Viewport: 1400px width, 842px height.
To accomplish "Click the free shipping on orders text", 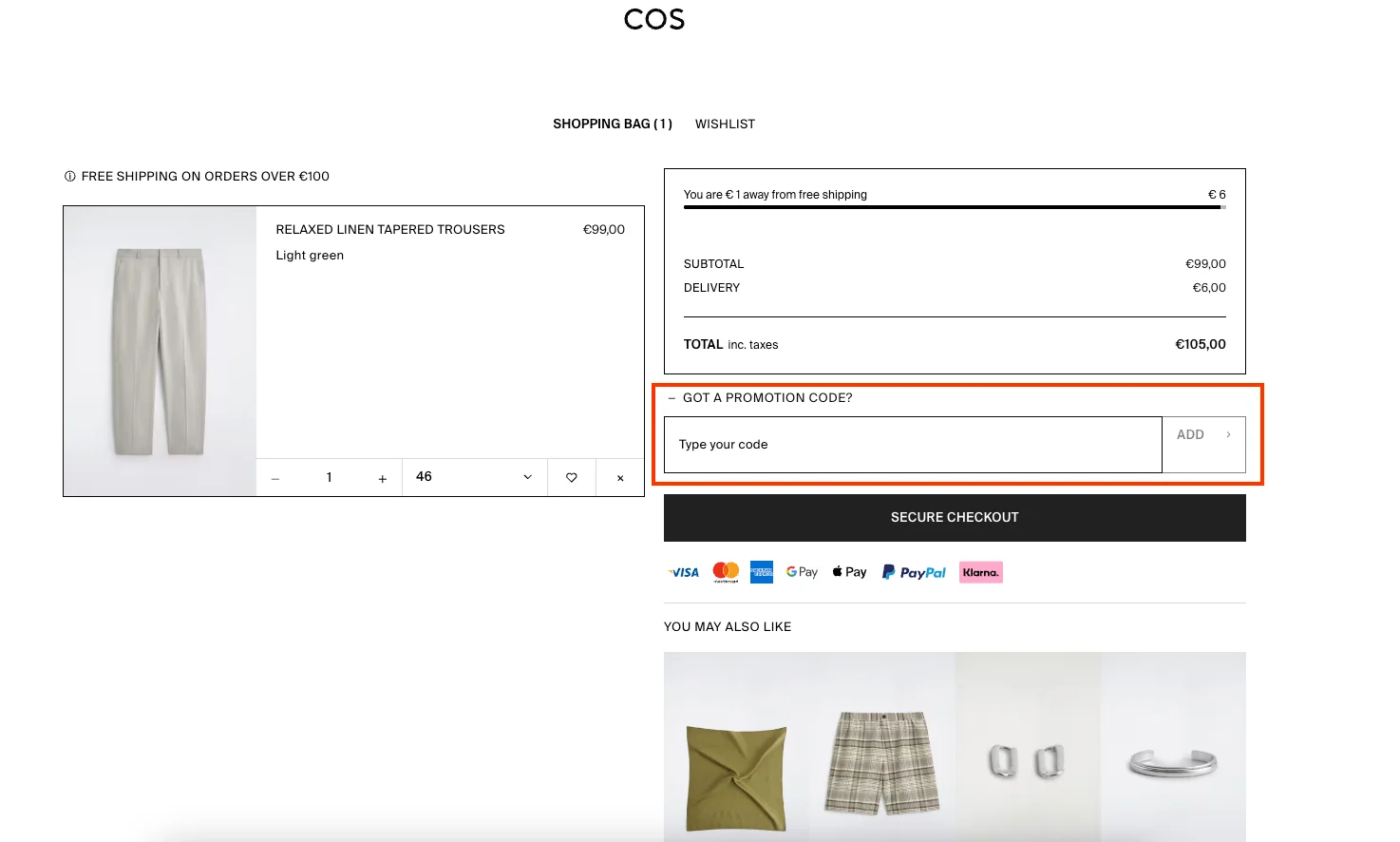I will coord(205,176).
